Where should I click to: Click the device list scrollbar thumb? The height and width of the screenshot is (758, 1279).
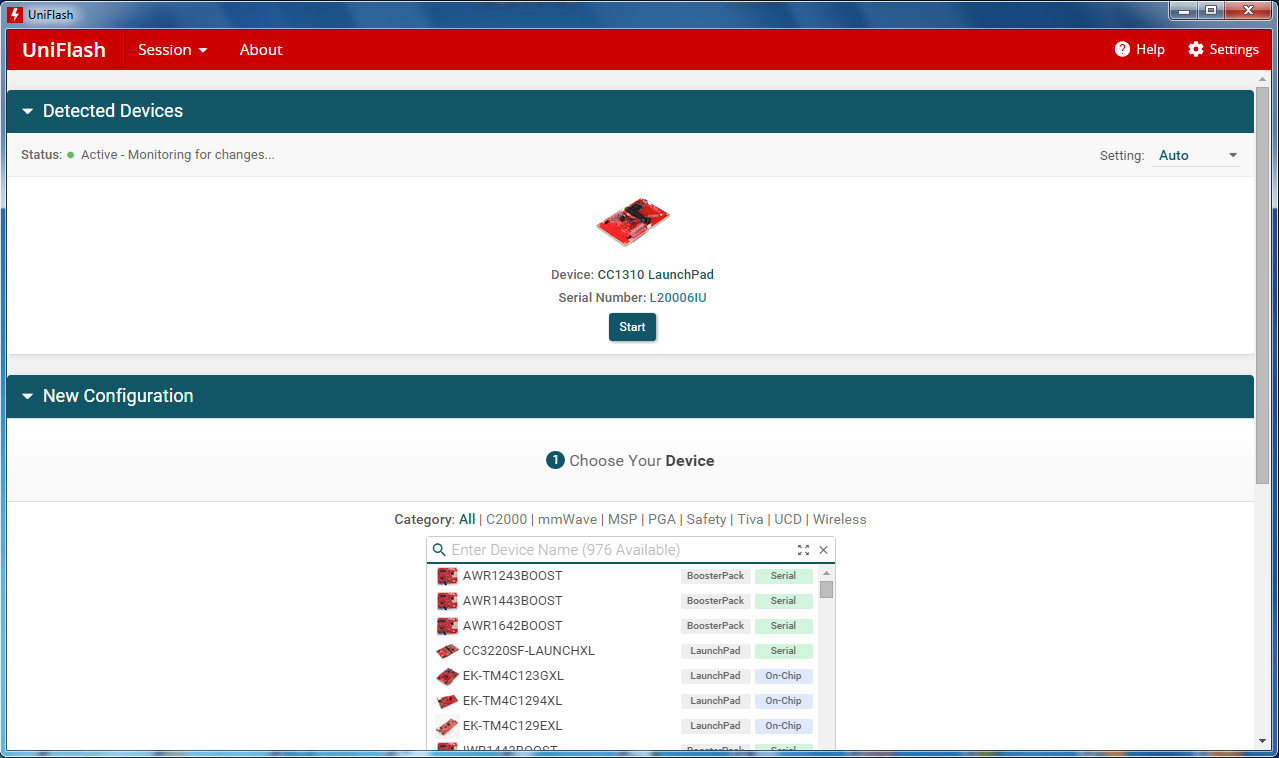point(826,589)
